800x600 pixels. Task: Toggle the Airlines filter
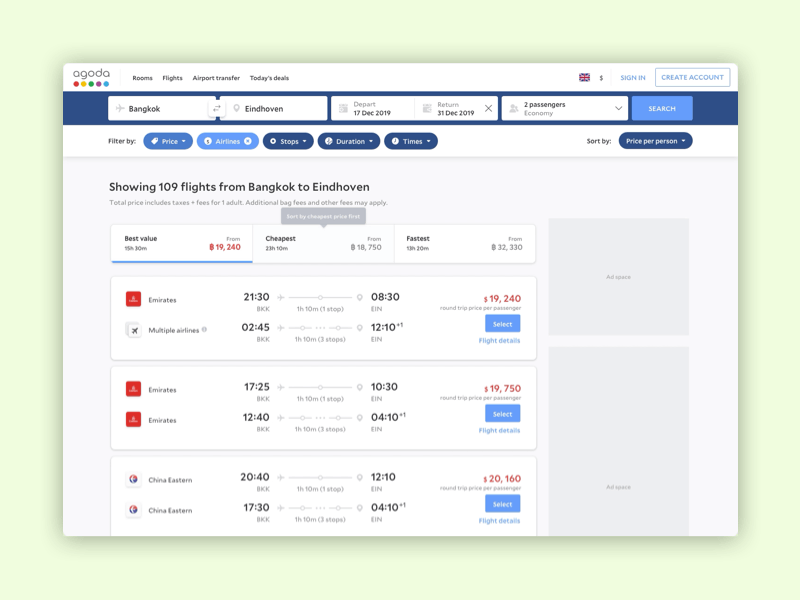click(227, 141)
